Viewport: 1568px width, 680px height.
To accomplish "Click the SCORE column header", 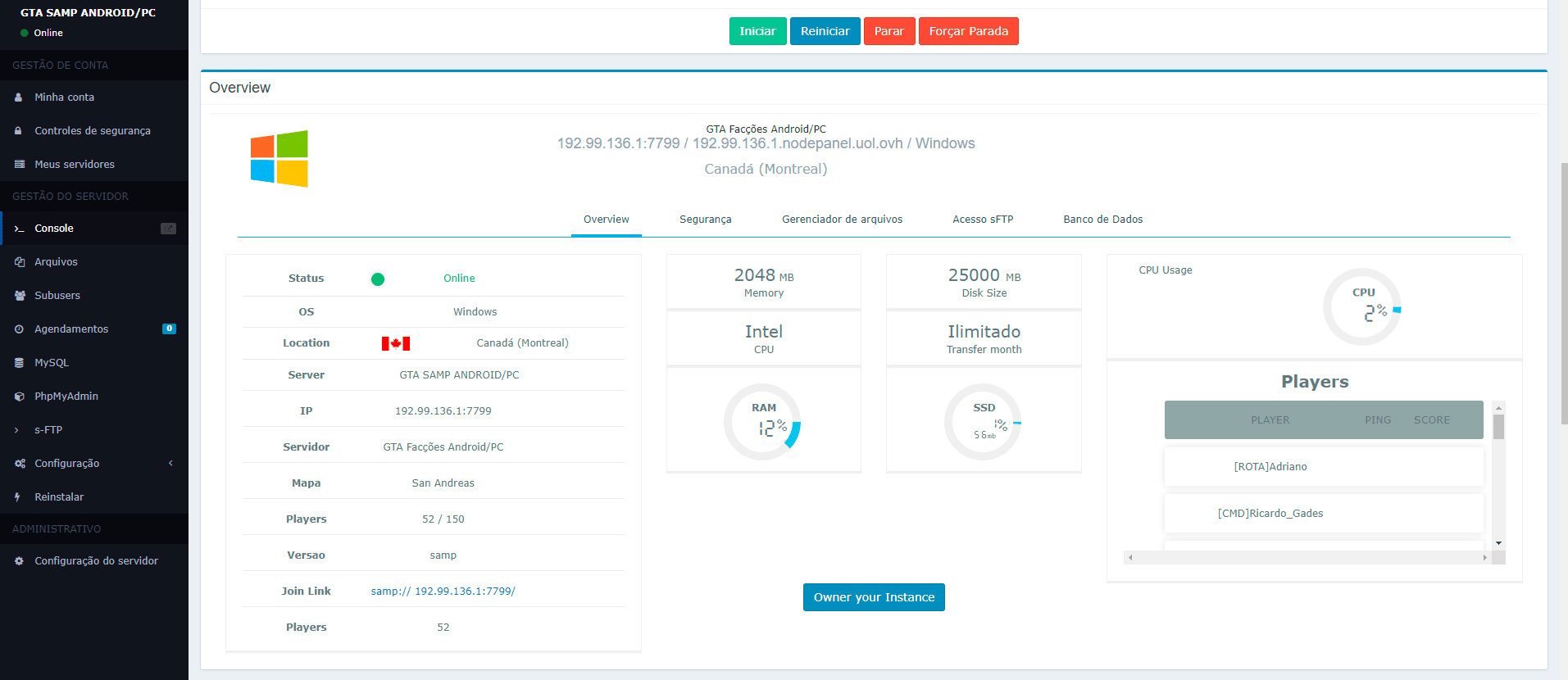I will tap(1432, 420).
